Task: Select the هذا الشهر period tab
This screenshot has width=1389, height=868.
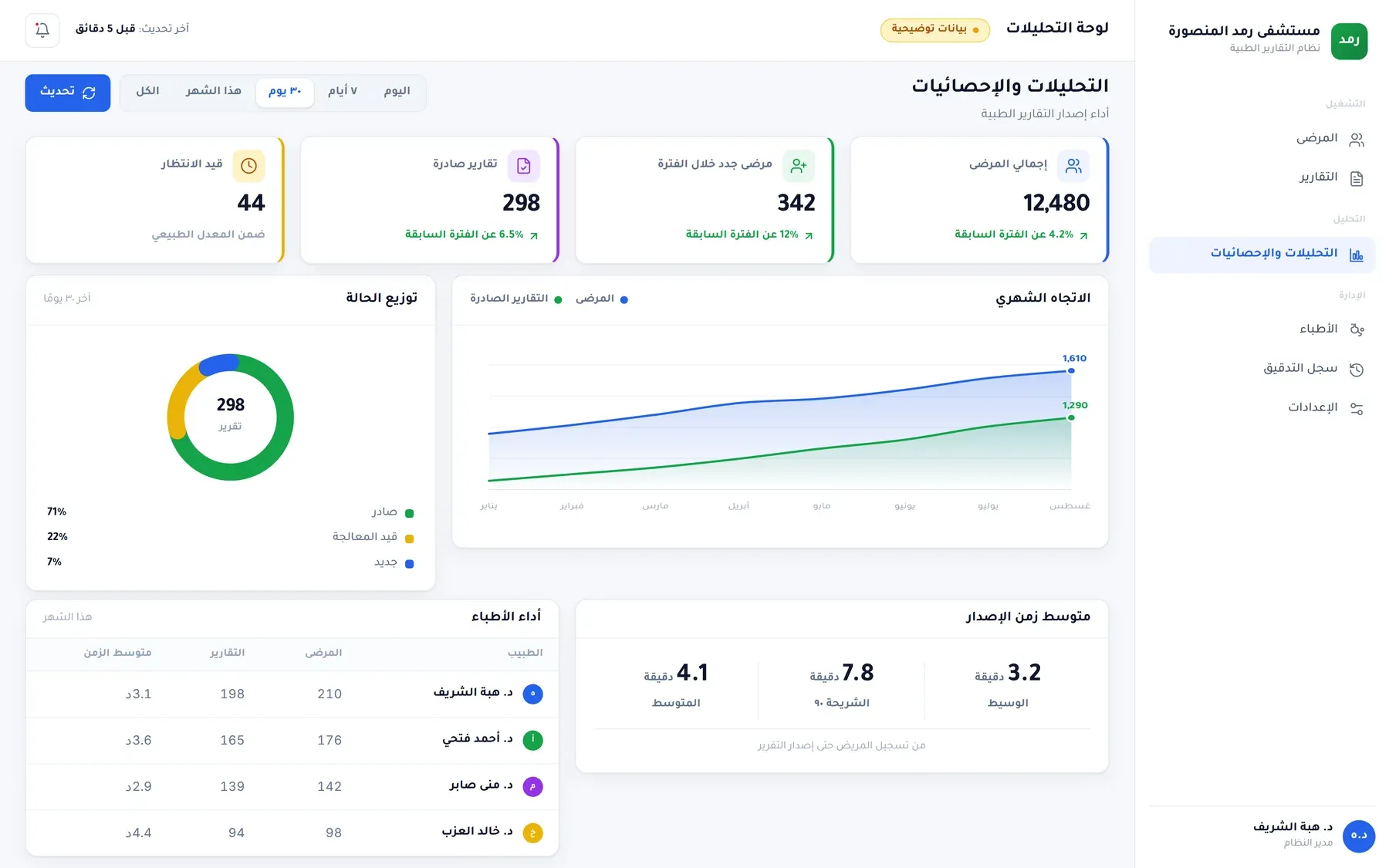Action: tap(214, 92)
